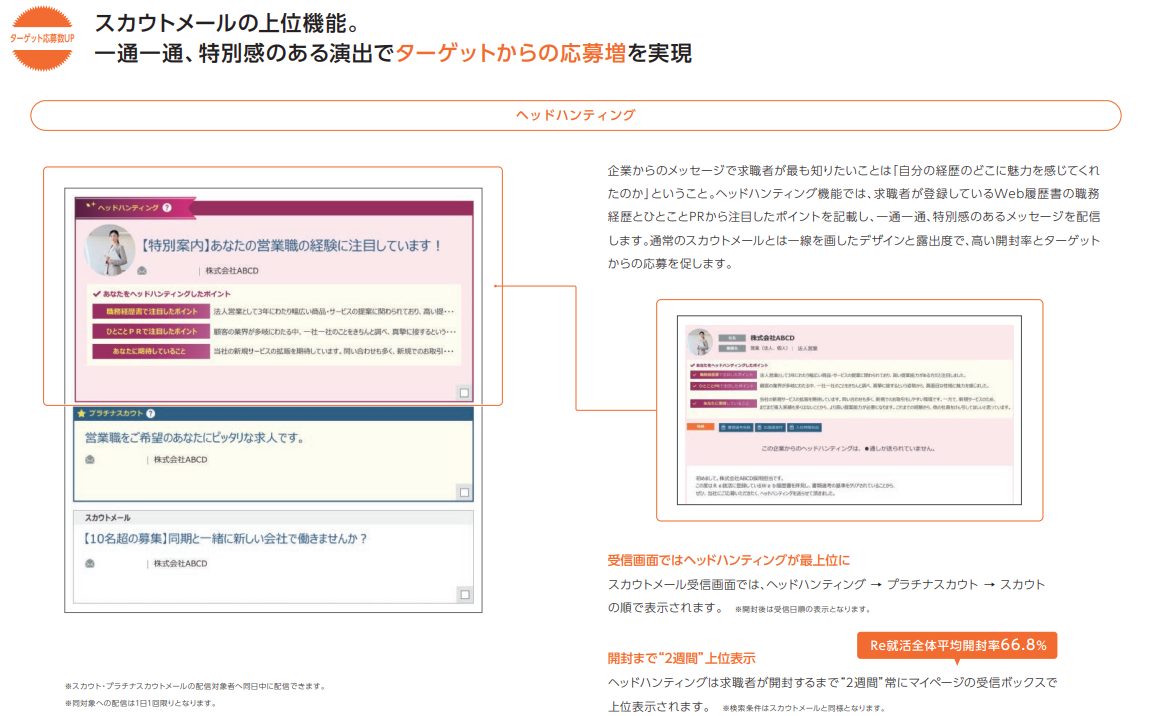Viewport: 1154px width, 716px height.
Task: Click the headhunting detail screen thumbnail
Action: tap(849, 410)
